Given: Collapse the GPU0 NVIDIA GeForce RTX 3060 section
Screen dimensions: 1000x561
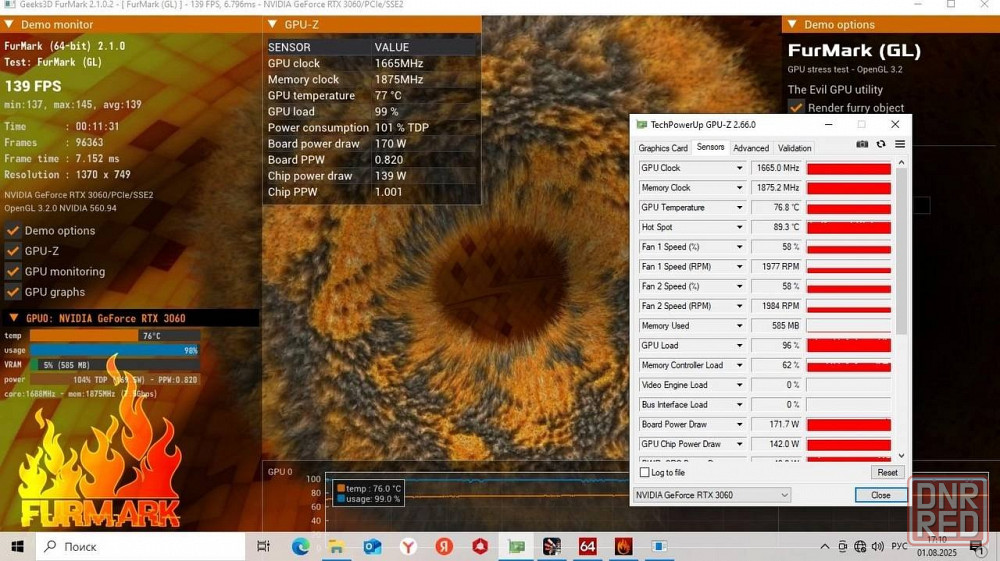Looking at the screenshot, I should coord(13,317).
